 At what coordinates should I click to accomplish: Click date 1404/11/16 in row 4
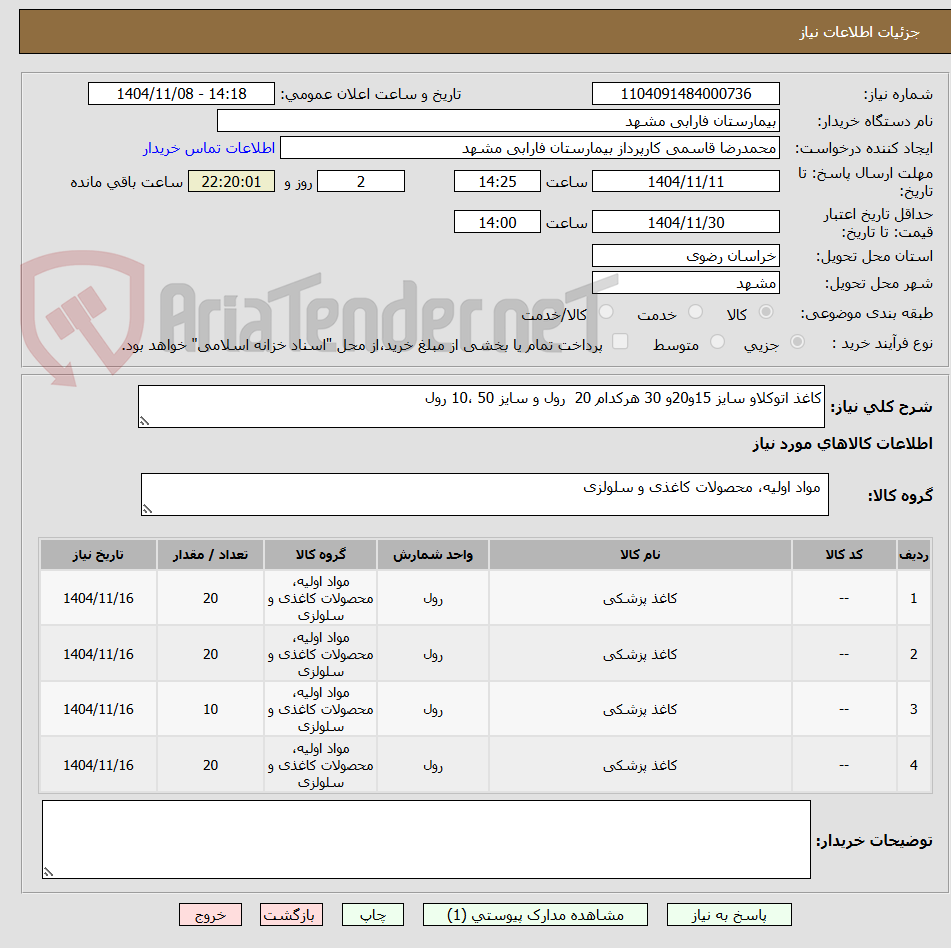click(x=98, y=765)
